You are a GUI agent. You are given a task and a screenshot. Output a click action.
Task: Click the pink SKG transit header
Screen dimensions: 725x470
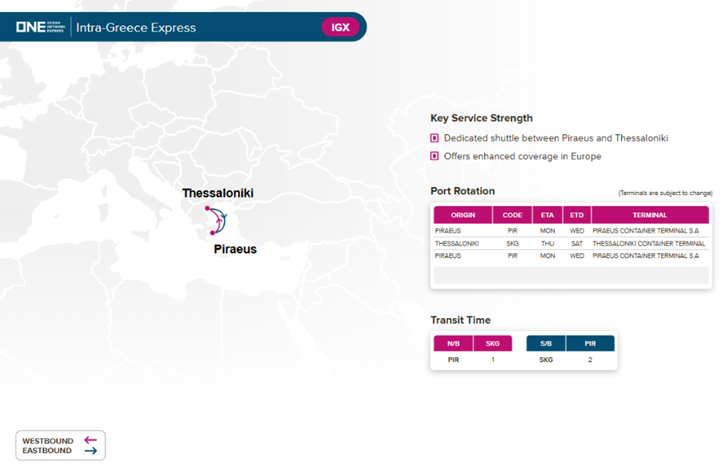[492, 343]
